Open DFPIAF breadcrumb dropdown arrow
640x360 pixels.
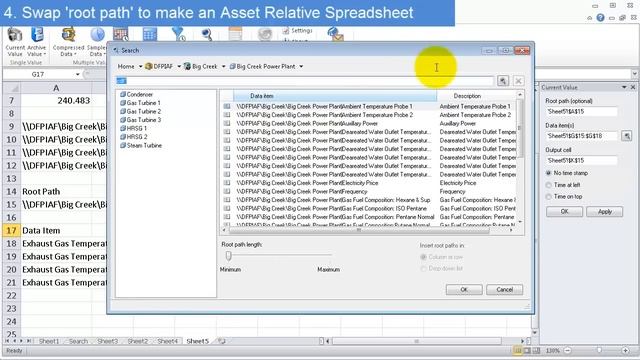(179, 67)
